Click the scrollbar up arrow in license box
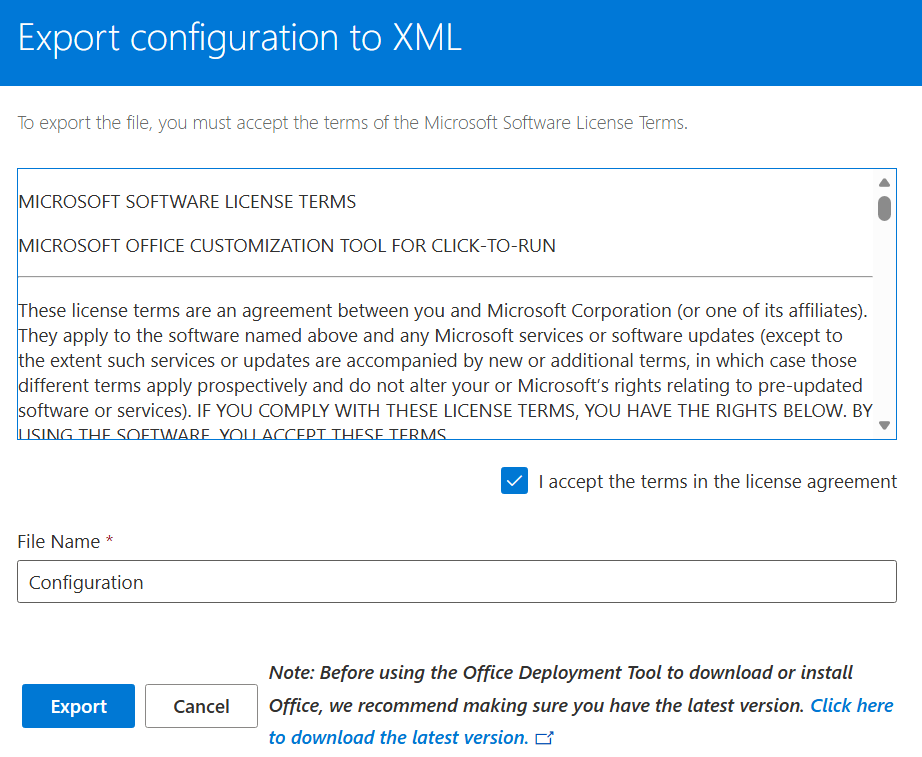This screenshot has height=757, width=922. pos(884,182)
